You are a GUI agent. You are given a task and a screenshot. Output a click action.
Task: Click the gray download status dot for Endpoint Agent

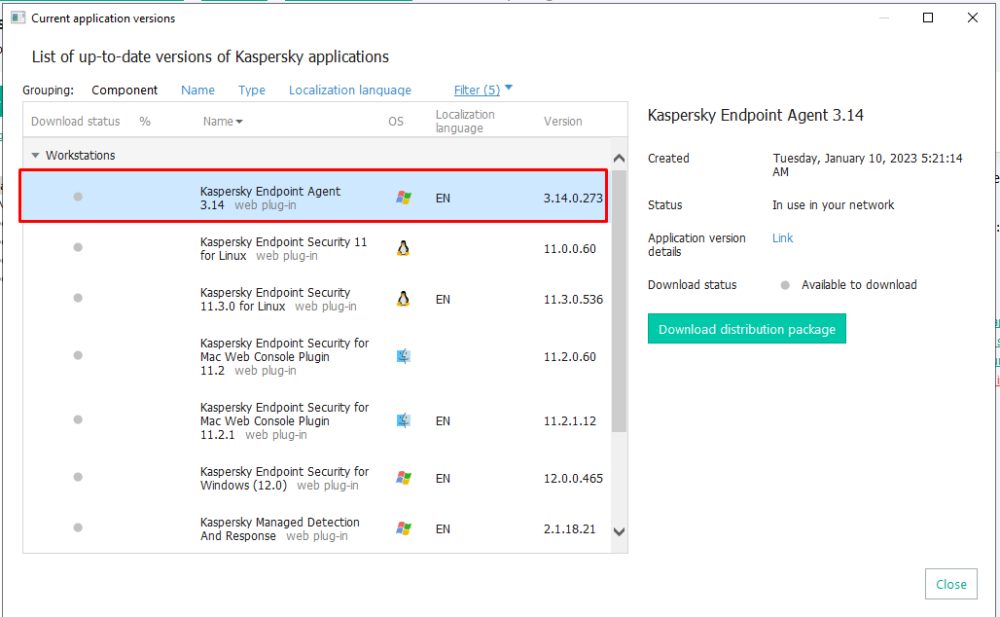coord(78,197)
